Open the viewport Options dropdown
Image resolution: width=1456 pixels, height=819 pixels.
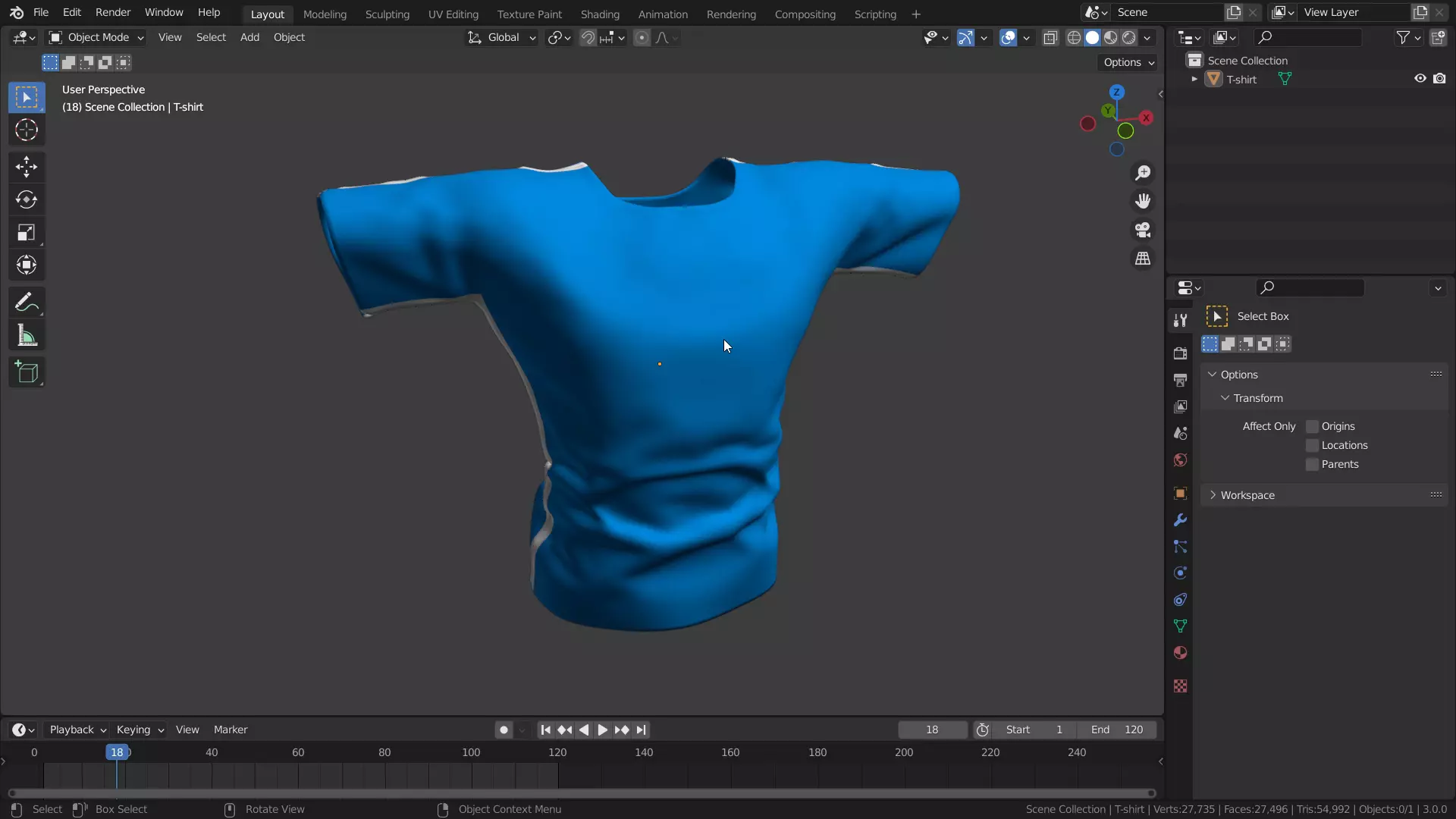tap(1128, 62)
